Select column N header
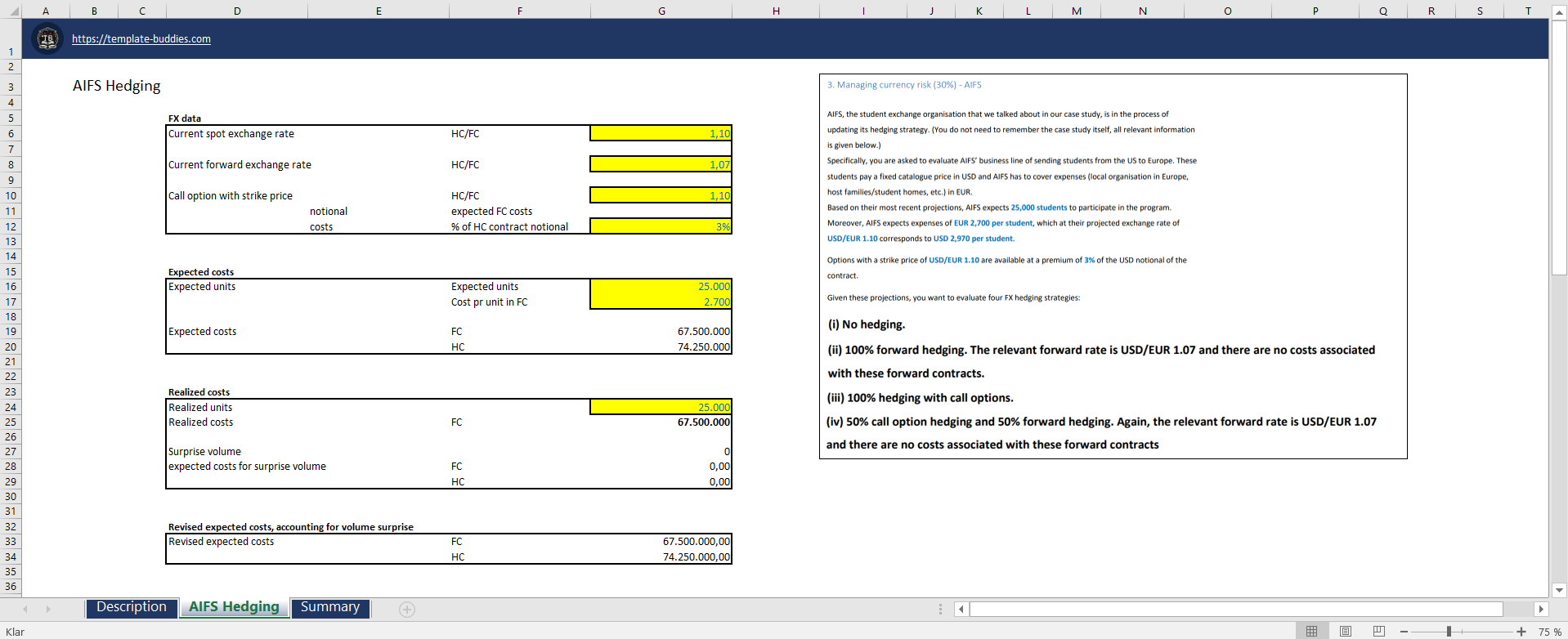 (x=1143, y=11)
